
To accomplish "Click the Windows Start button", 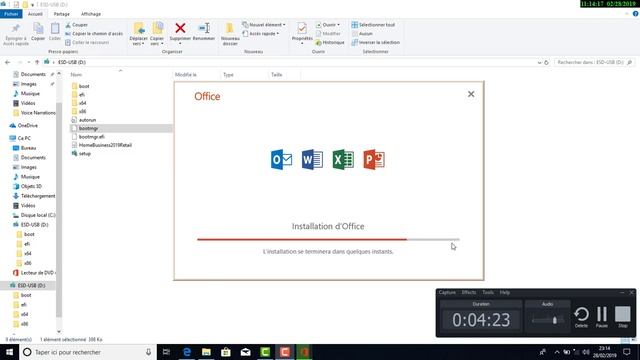I will [x=9, y=352].
